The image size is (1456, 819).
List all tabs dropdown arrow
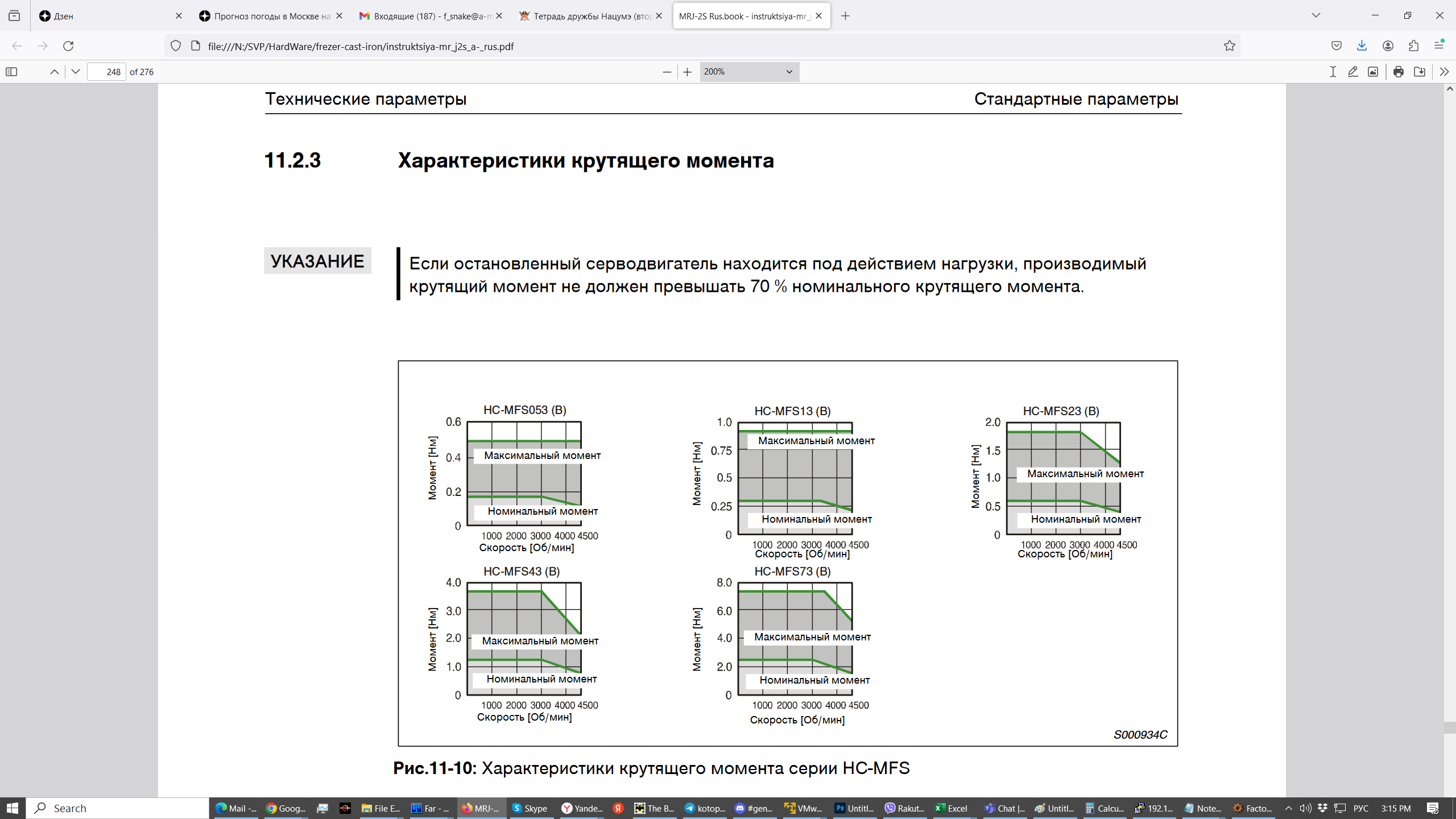[x=1316, y=16]
